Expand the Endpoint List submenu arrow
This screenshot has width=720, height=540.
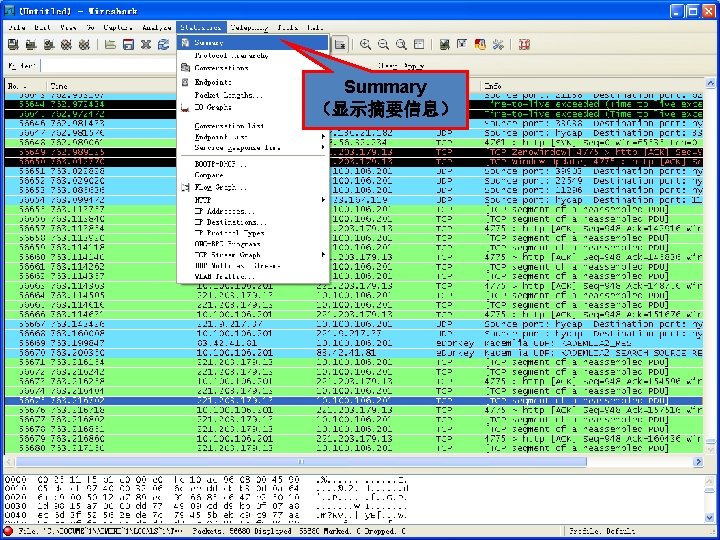[x=323, y=137]
